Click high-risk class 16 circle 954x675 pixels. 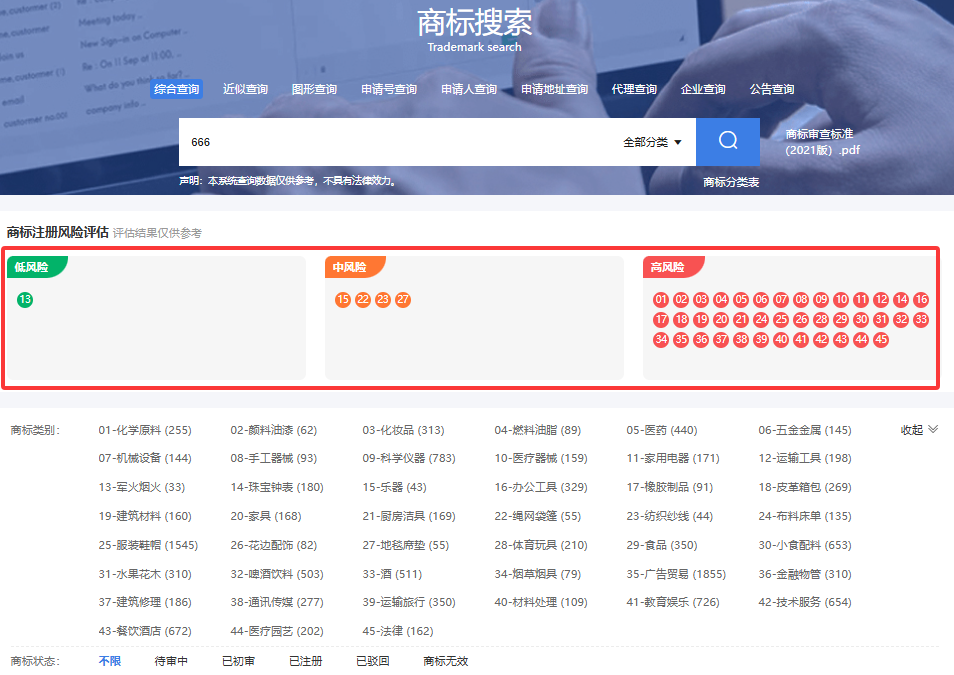(x=921, y=300)
